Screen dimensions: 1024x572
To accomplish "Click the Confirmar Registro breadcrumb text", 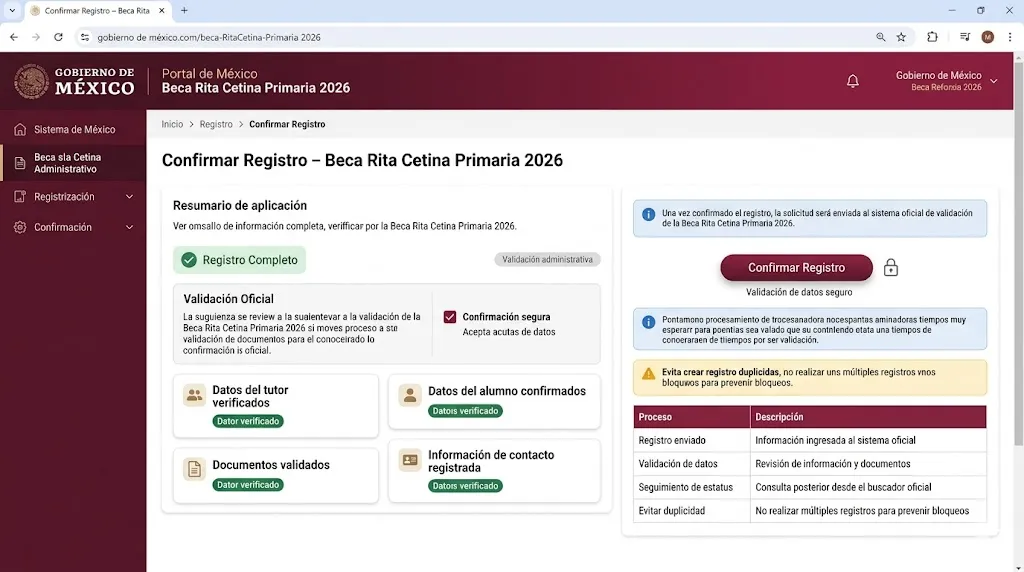I will coord(287,124).
